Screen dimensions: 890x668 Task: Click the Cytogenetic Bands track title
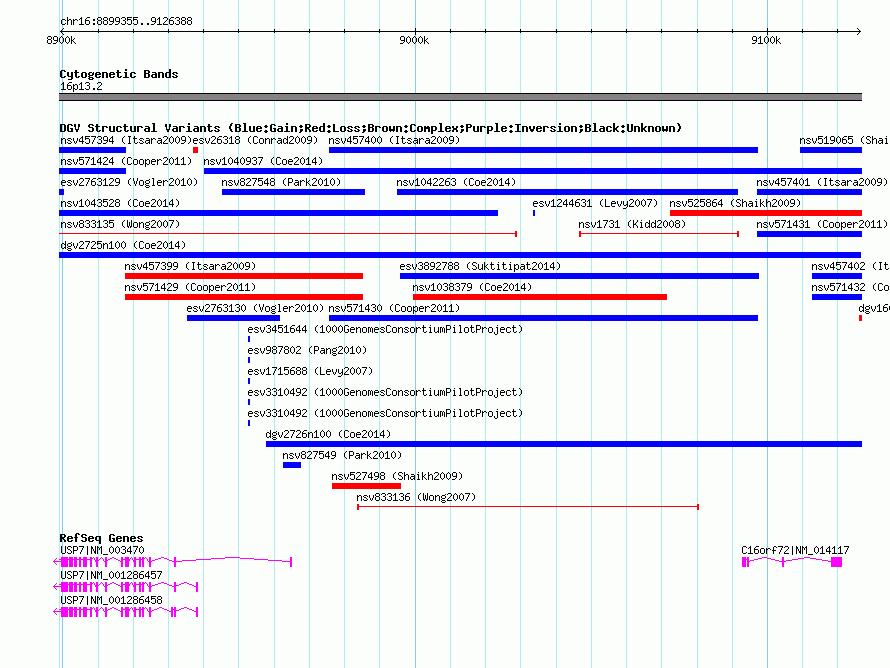tap(119, 74)
